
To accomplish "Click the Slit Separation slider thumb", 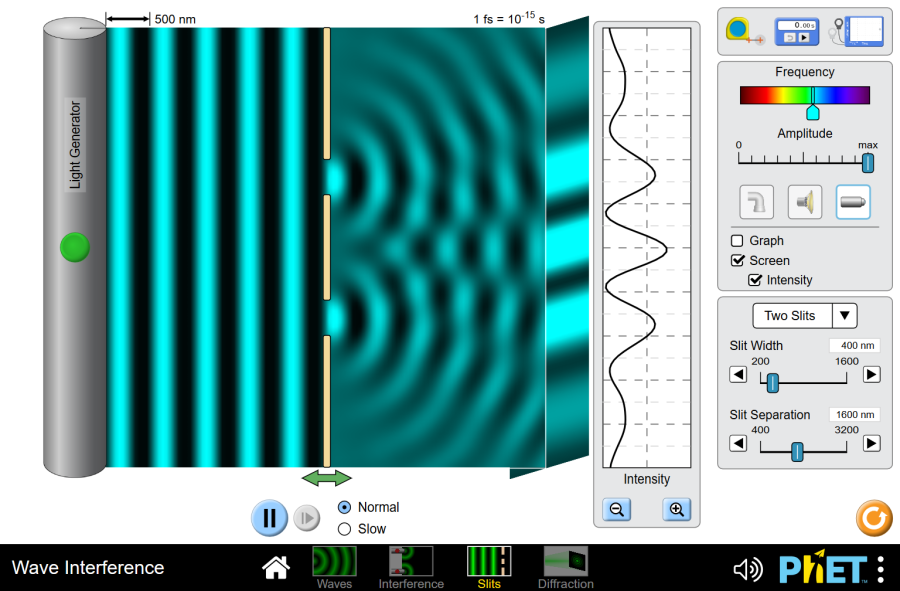I will 797,452.
